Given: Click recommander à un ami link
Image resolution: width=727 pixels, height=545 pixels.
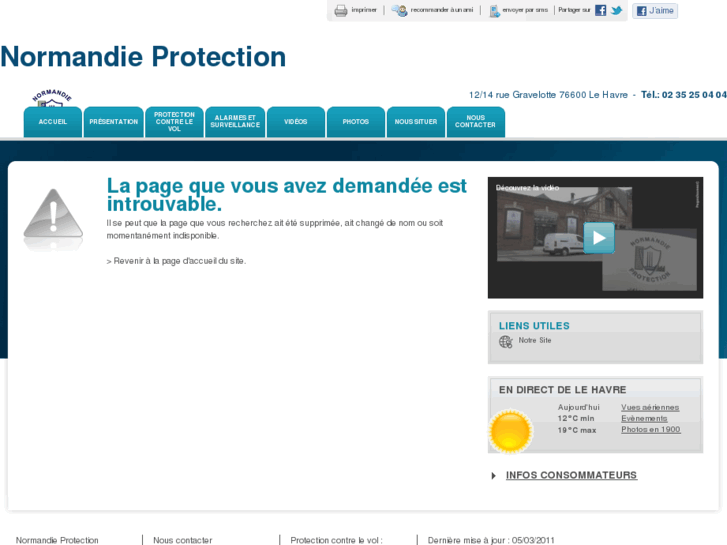Looking at the screenshot, I should [x=442, y=10].
